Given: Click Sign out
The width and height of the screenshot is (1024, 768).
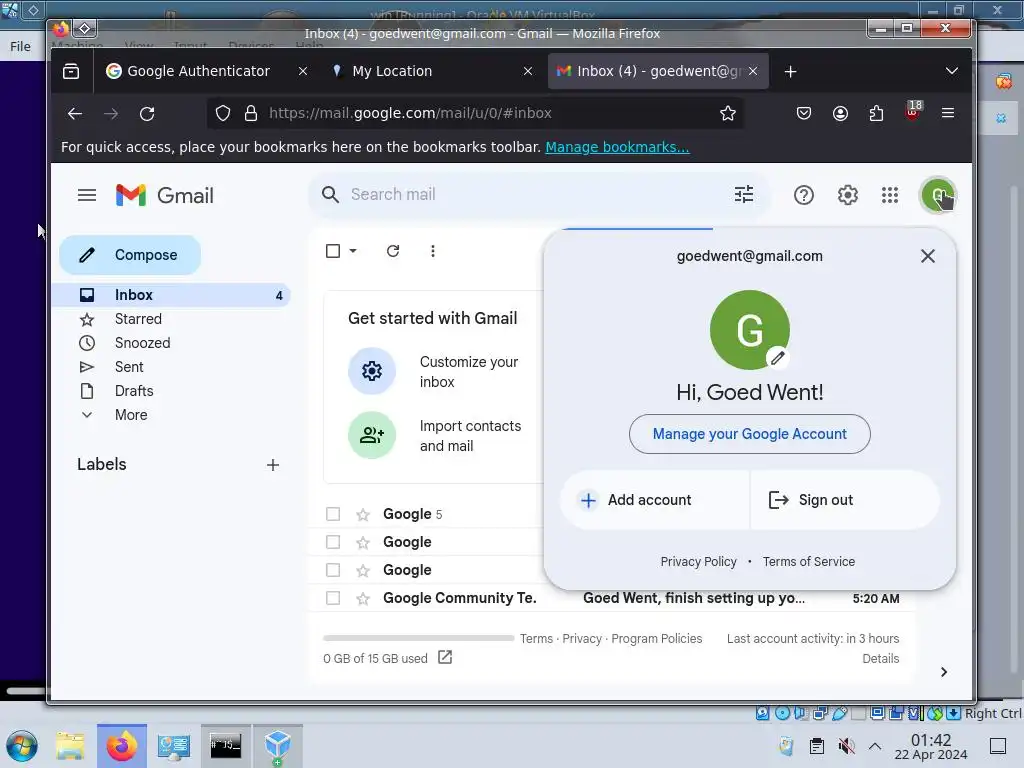Looking at the screenshot, I should tap(845, 500).
